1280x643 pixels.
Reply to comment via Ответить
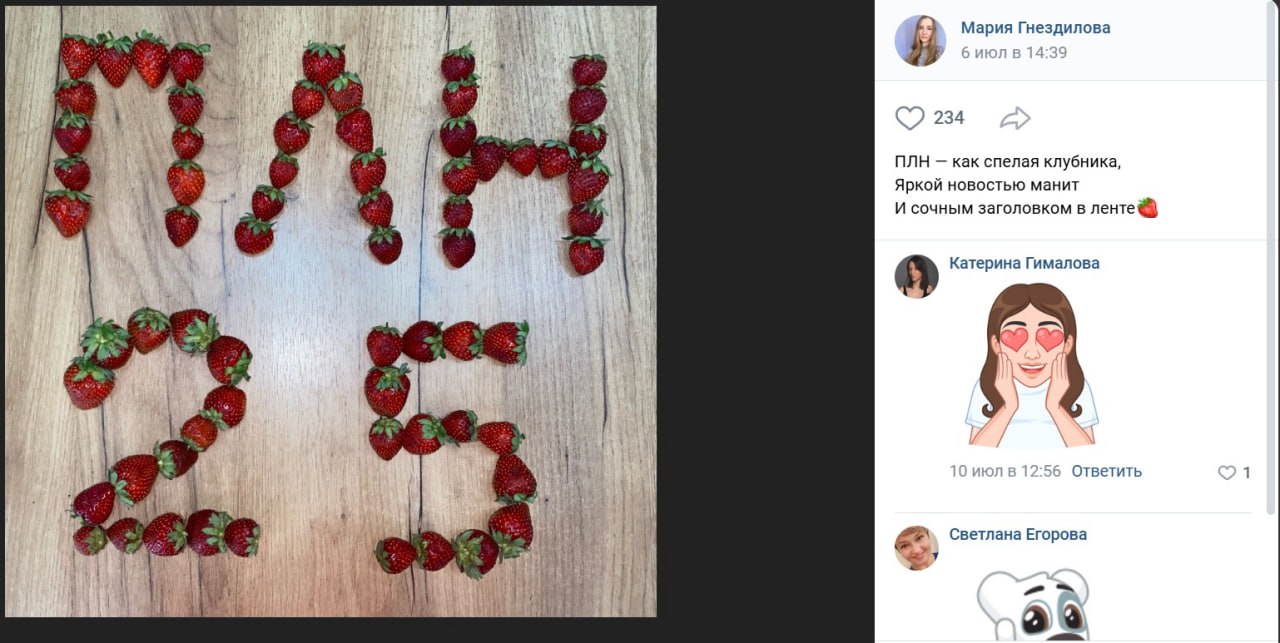tap(1106, 471)
